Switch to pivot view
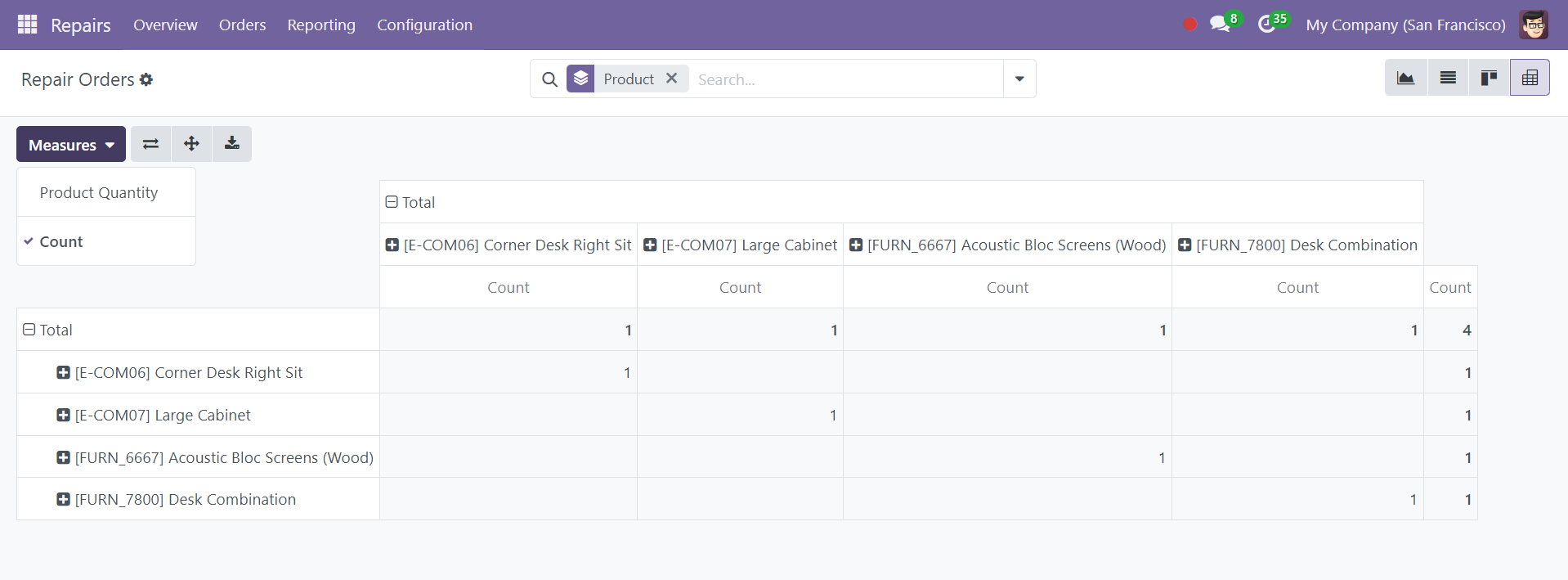 (x=1530, y=78)
